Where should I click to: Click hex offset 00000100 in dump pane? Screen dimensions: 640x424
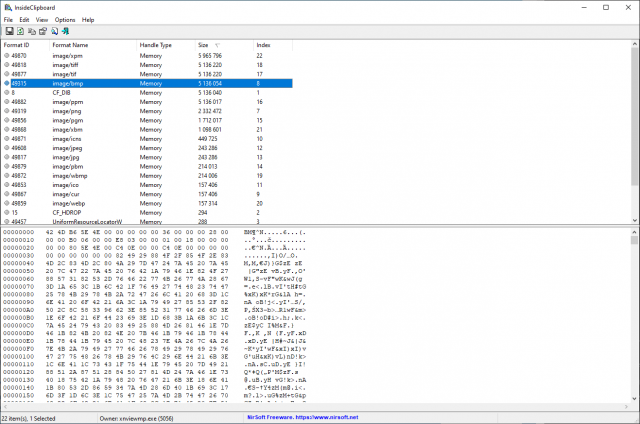[19, 357]
